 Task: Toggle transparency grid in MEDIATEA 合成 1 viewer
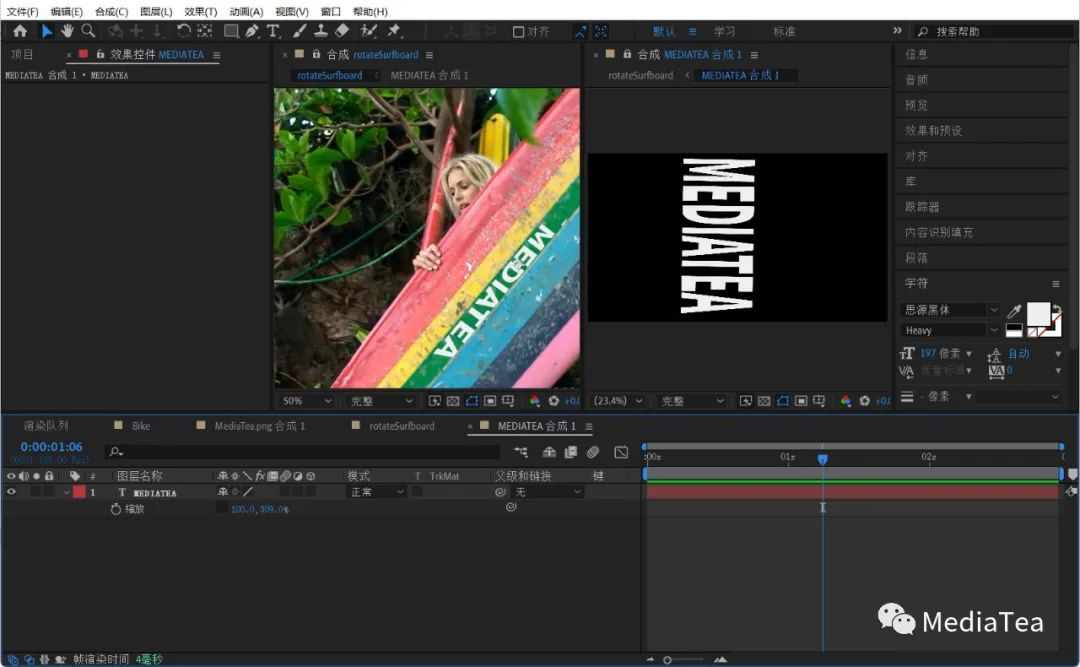click(764, 401)
